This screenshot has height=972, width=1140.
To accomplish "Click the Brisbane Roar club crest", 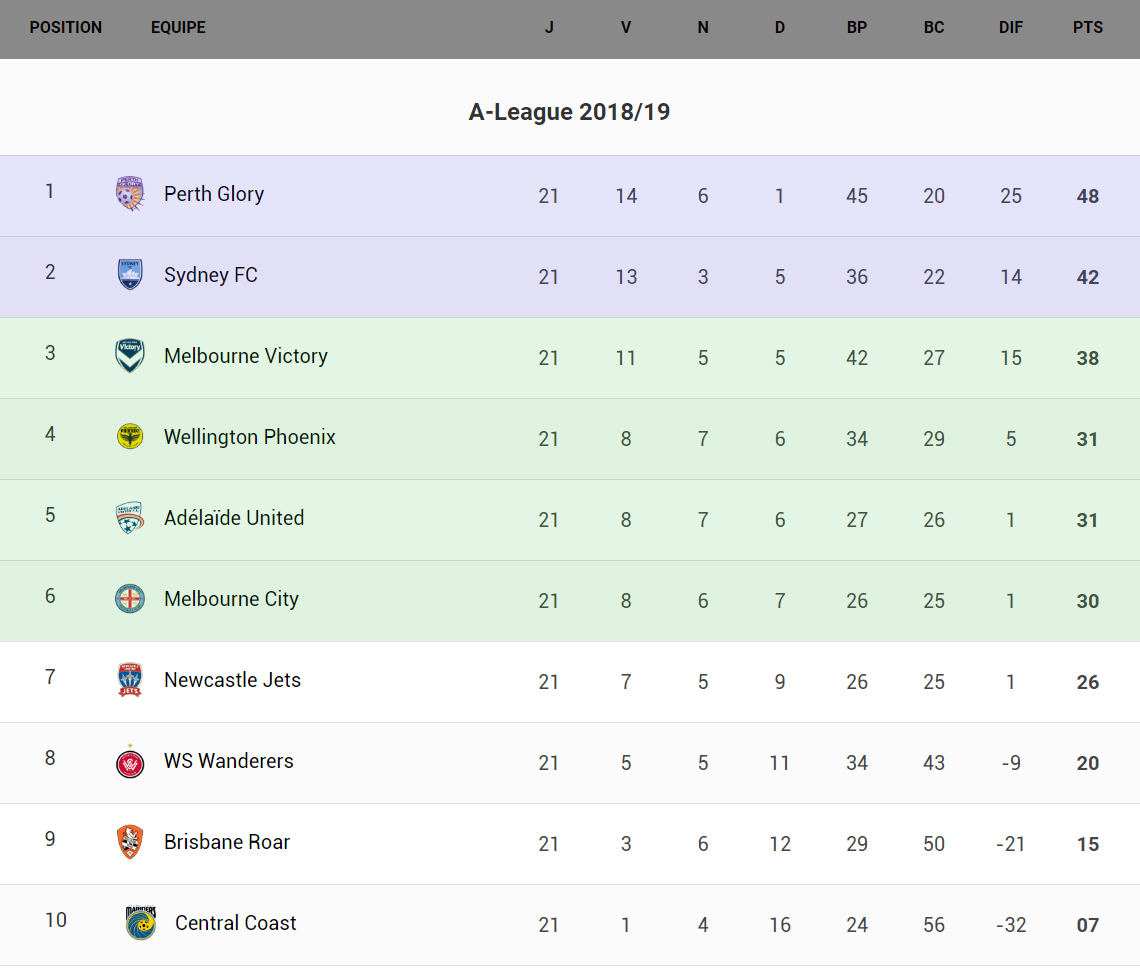I will coord(130,842).
